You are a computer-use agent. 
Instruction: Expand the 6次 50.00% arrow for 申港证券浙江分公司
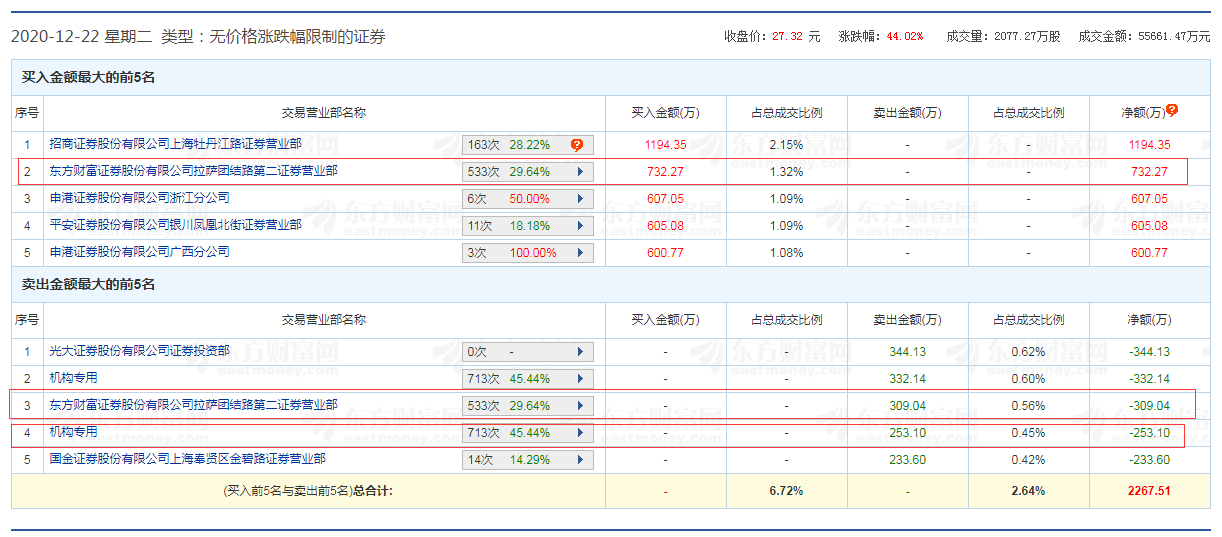coord(579,199)
